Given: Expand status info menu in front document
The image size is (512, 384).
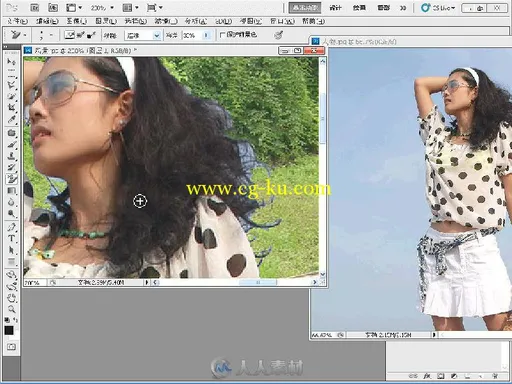Looking at the screenshot, I should 146,282.
